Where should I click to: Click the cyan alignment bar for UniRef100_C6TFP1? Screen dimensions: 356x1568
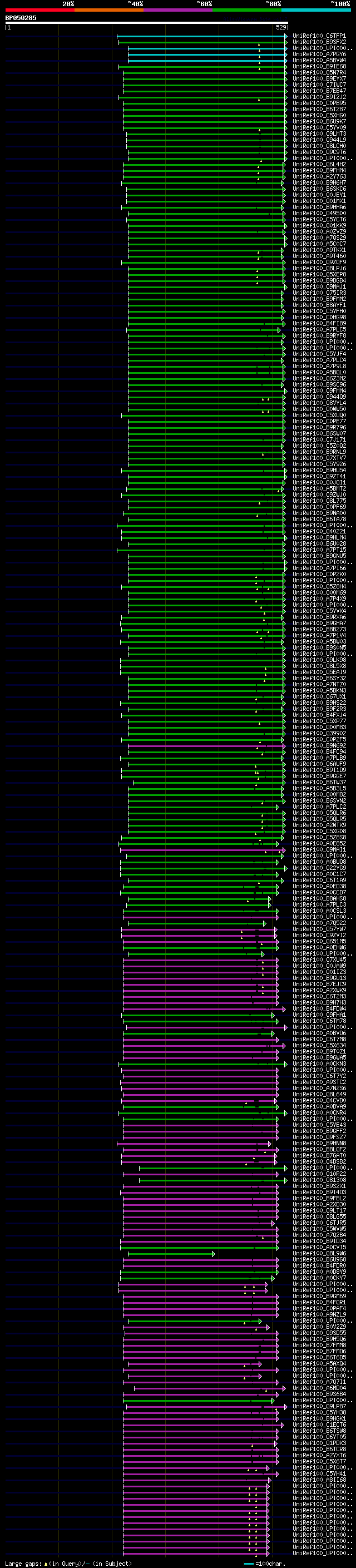(202, 36)
